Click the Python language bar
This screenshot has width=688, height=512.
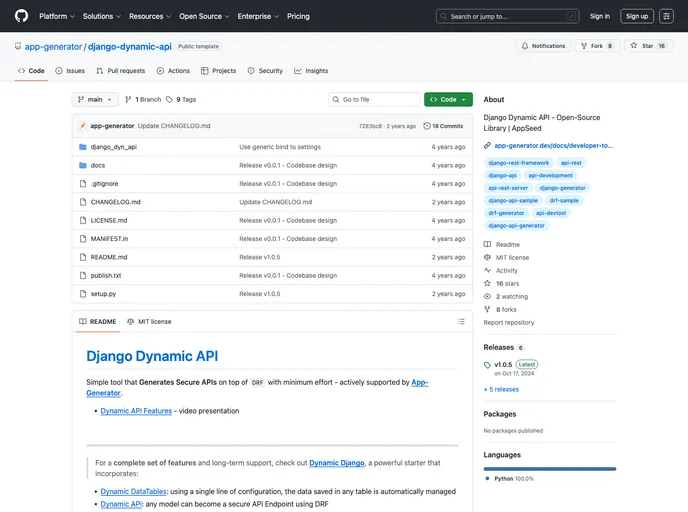coord(550,469)
